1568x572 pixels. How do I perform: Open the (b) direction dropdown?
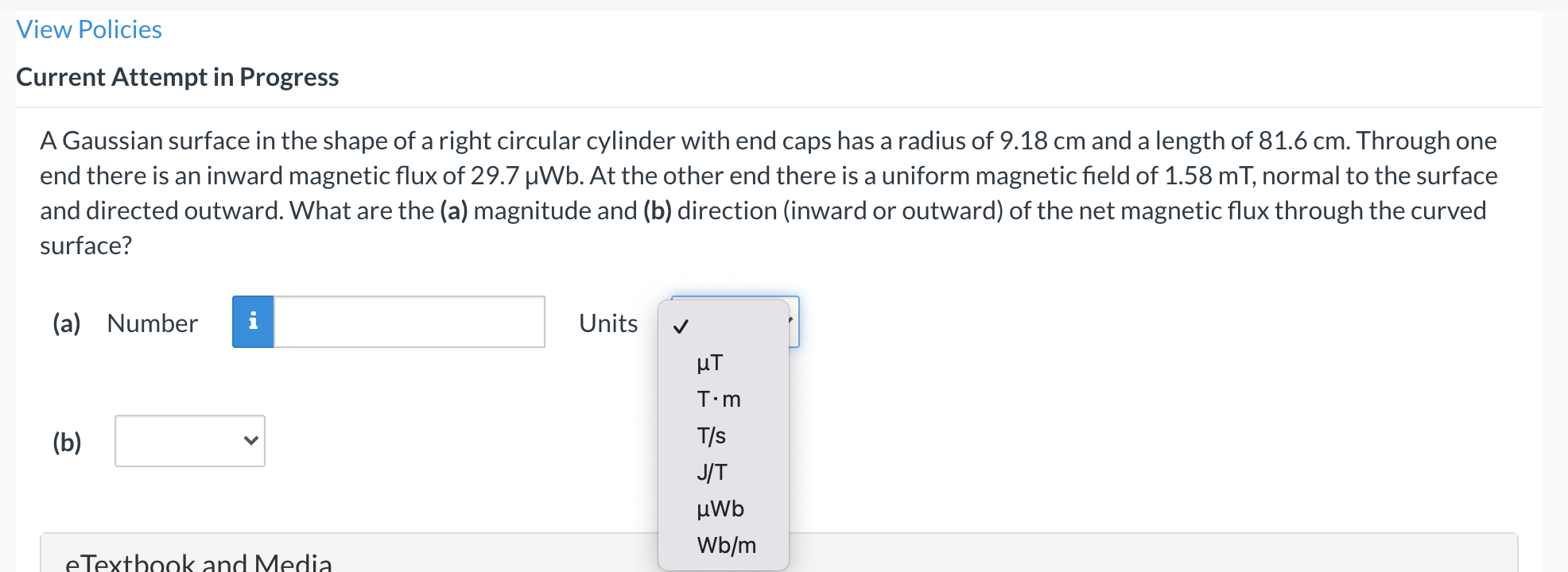pos(189,441)
